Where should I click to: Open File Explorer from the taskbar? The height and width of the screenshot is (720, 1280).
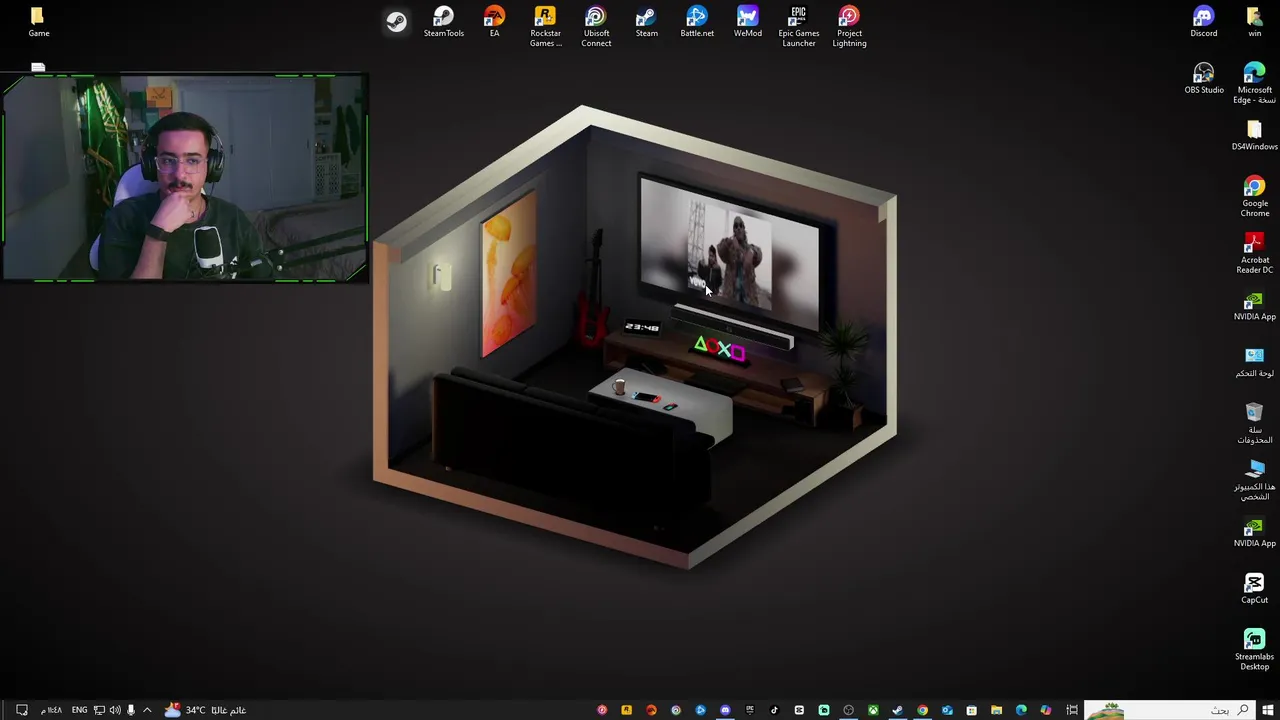(x=996, y=710)
